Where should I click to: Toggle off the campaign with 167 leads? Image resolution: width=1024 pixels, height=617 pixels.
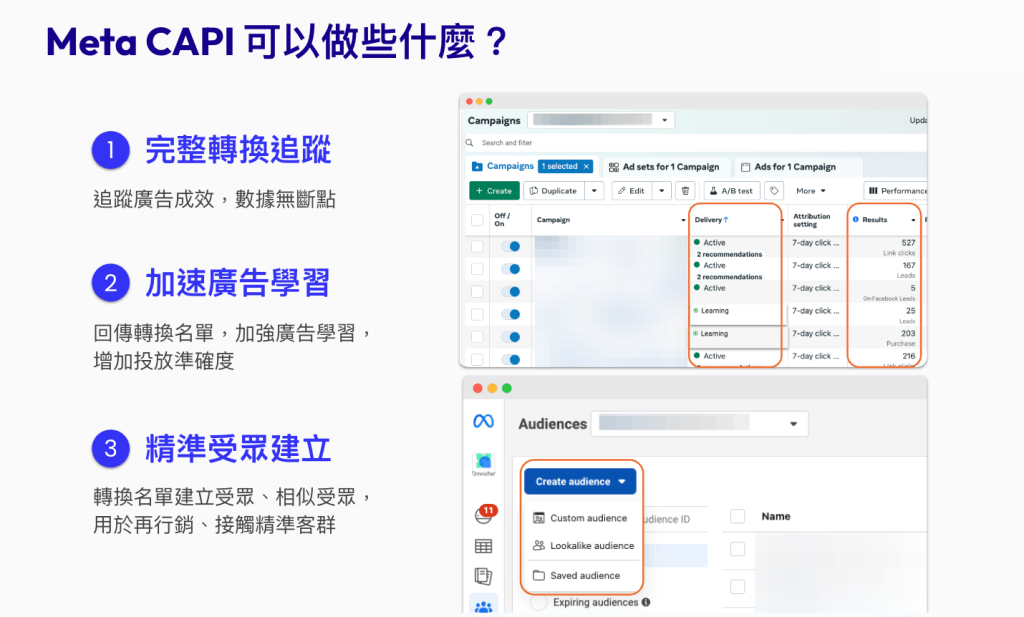pos(511,269)
